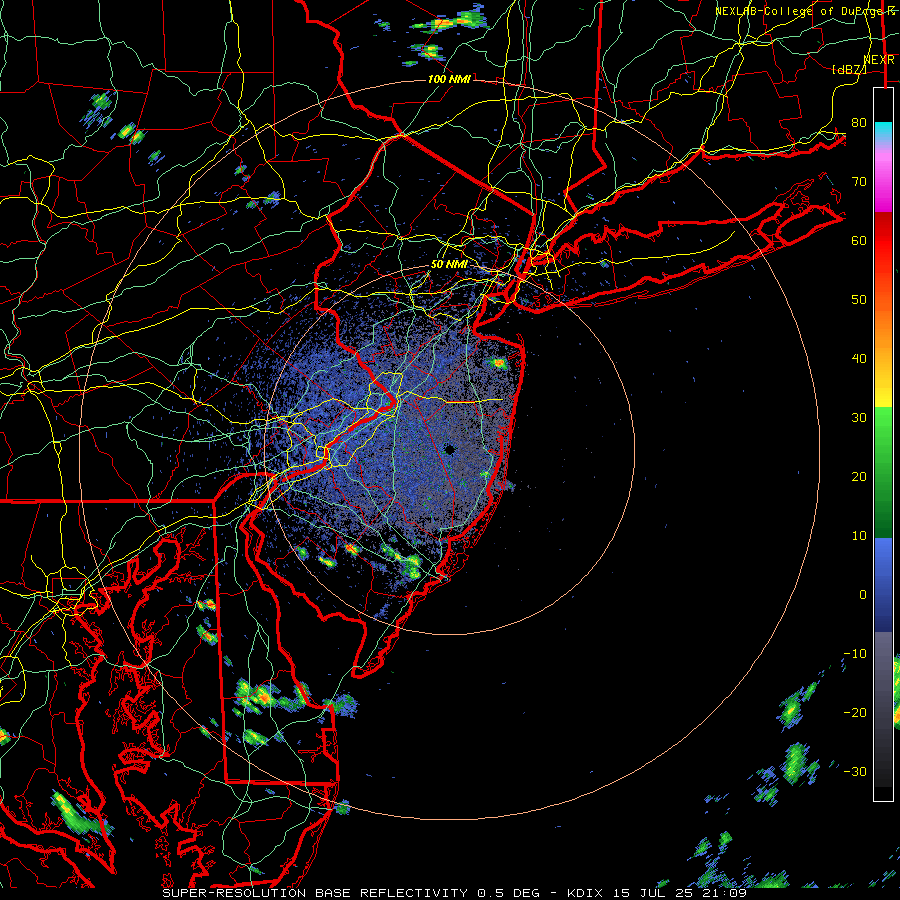Click the 60 dBZ scale value
The image size is (900, 900).
(x=859, y=240)
